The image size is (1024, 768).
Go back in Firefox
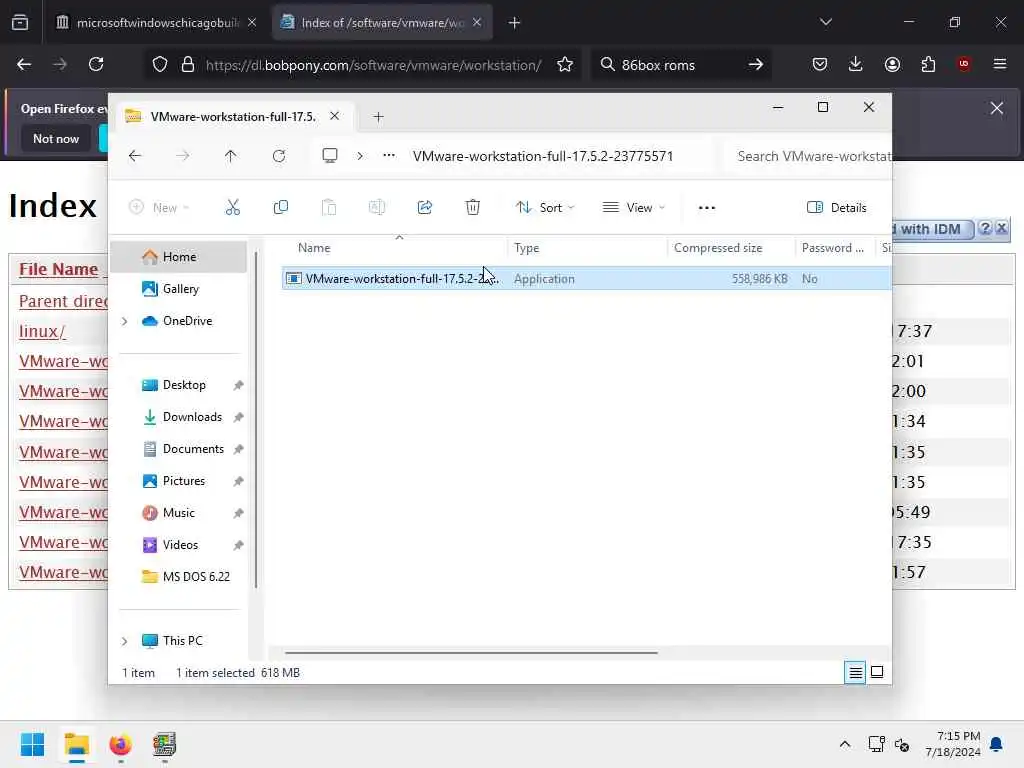coord(24,65)
